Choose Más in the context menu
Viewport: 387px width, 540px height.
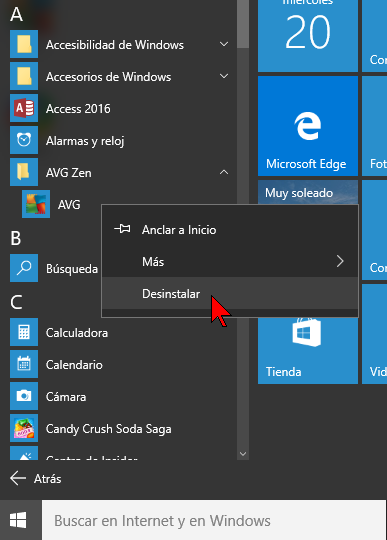[x=230, y=261]
